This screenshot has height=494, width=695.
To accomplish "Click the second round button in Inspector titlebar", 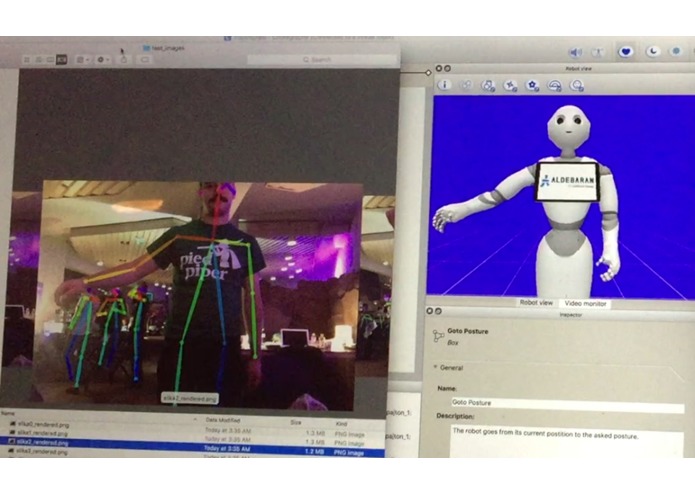I will tap(438, 311).
